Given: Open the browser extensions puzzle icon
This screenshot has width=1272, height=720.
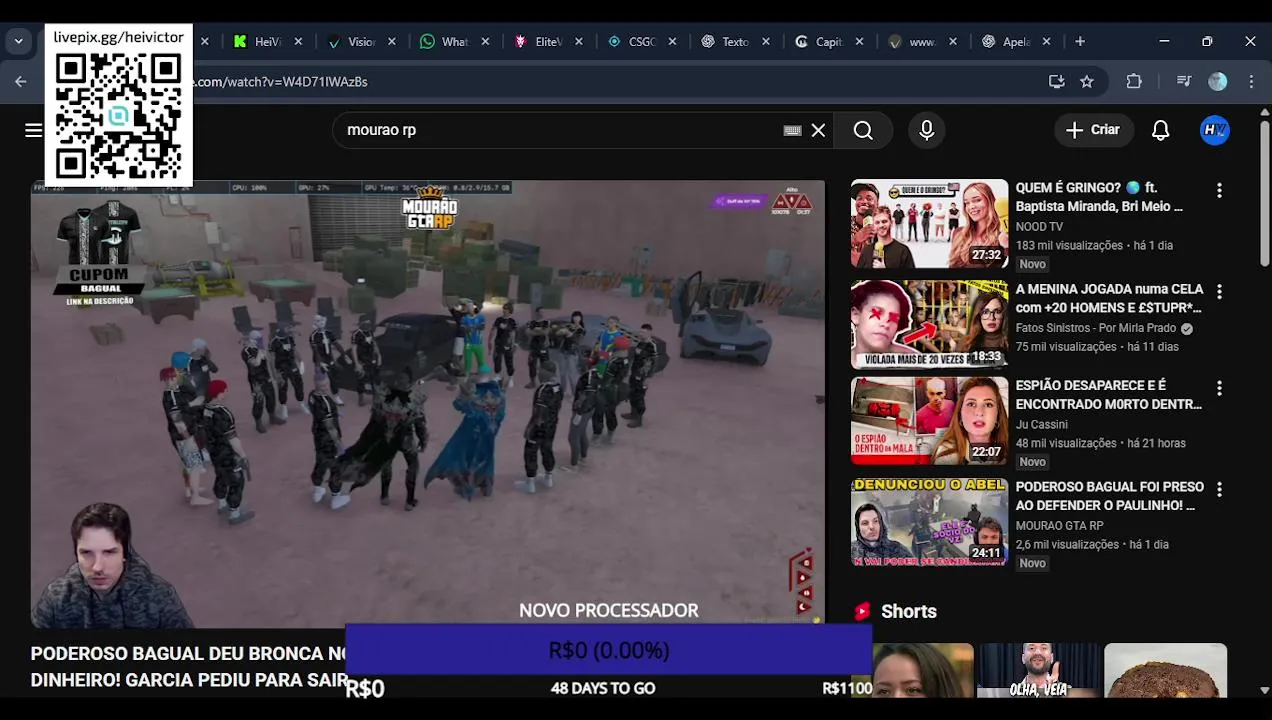Looking at the screenshot, I should tap(1134, 82).
